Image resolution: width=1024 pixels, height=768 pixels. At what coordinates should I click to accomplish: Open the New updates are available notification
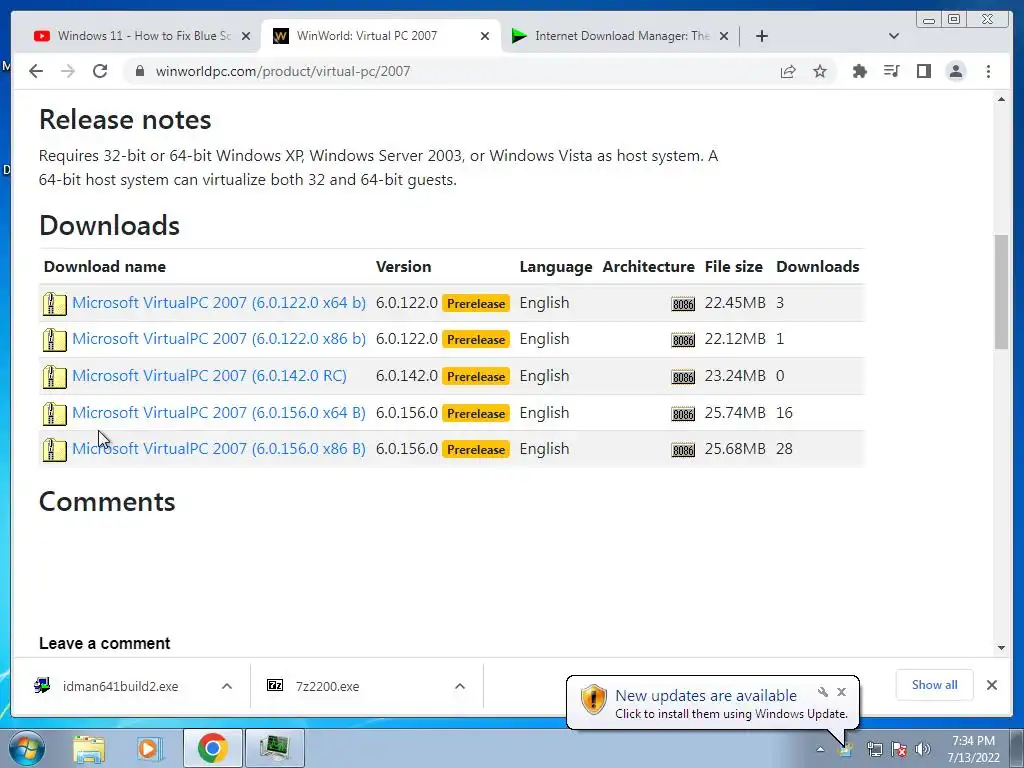coord(705,696)
